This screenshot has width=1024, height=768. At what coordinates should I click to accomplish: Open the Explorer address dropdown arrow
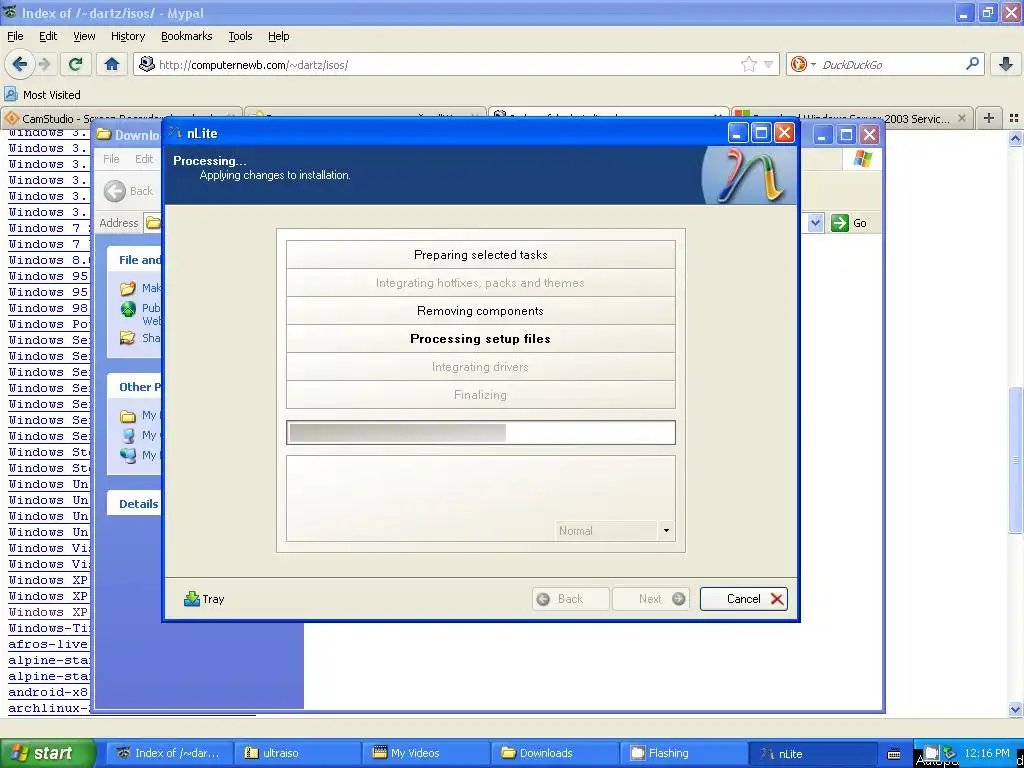tap(815, 223)
